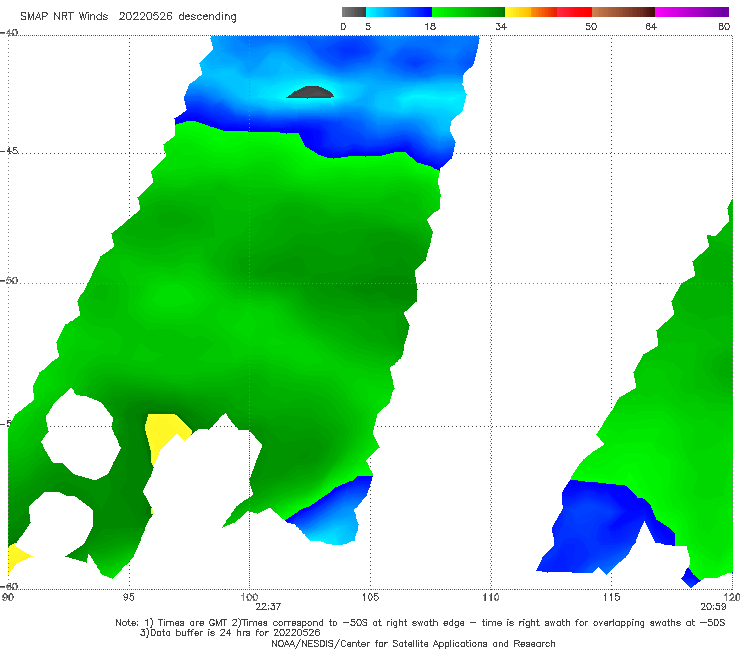The width and height of the screenshot is (740, 650).
Task: Click the gray 0-5 segment of the color bar
Action: tap(353, 12)
